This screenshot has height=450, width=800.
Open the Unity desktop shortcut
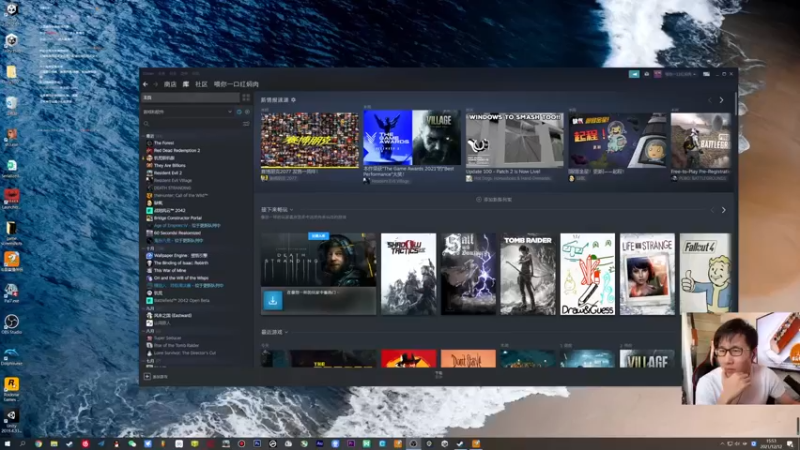(11, 419)
